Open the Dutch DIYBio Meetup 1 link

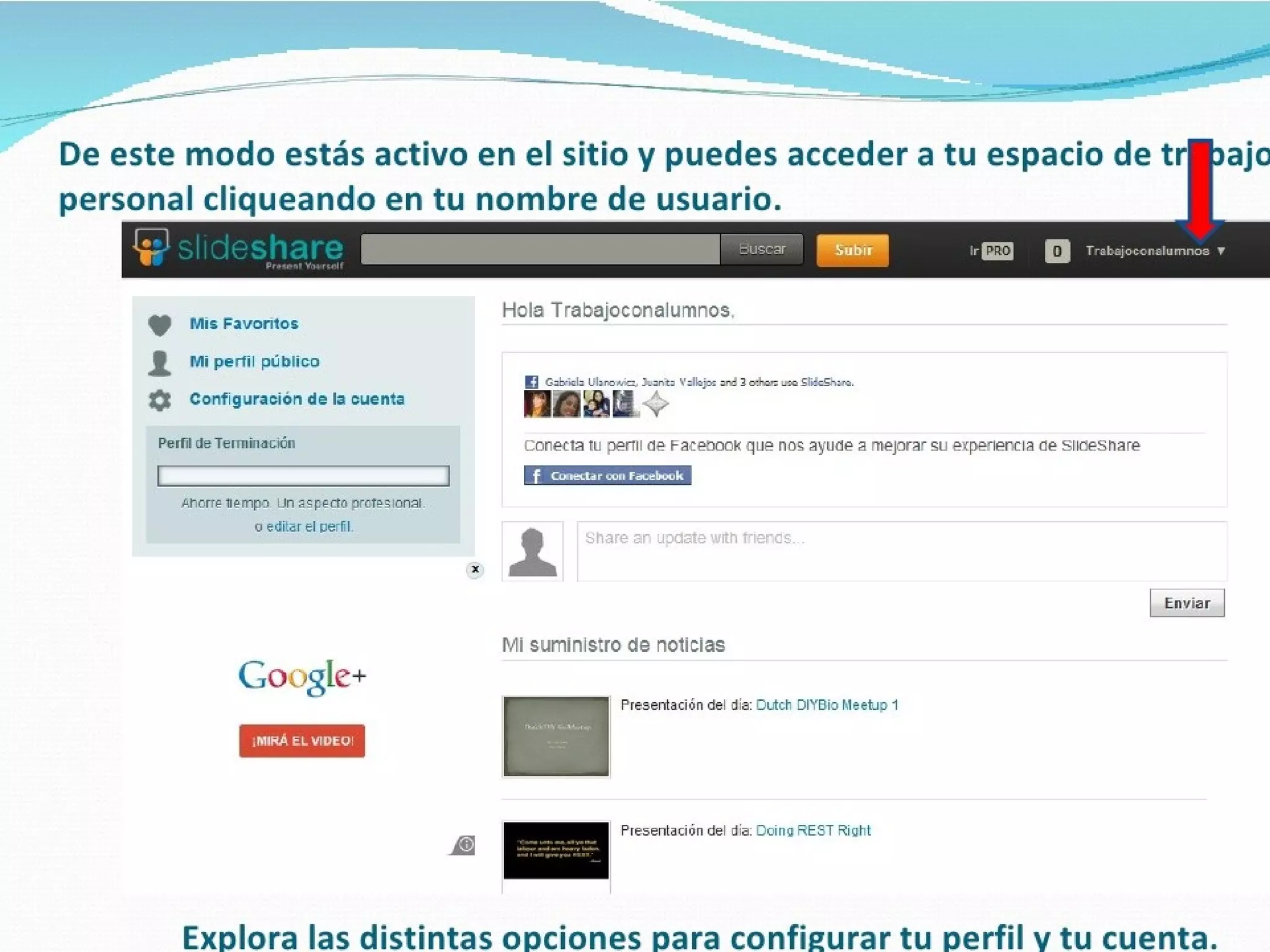[827, 705]
